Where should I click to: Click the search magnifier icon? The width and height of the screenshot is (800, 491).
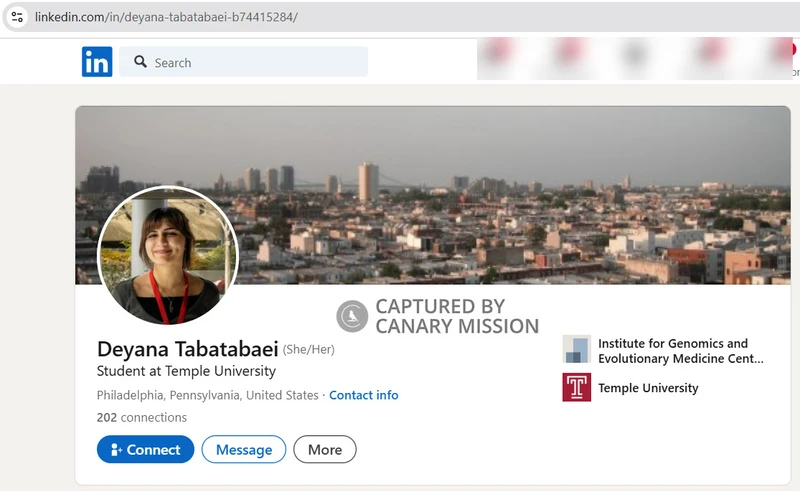pyautogui.click(x=140, y=62)
